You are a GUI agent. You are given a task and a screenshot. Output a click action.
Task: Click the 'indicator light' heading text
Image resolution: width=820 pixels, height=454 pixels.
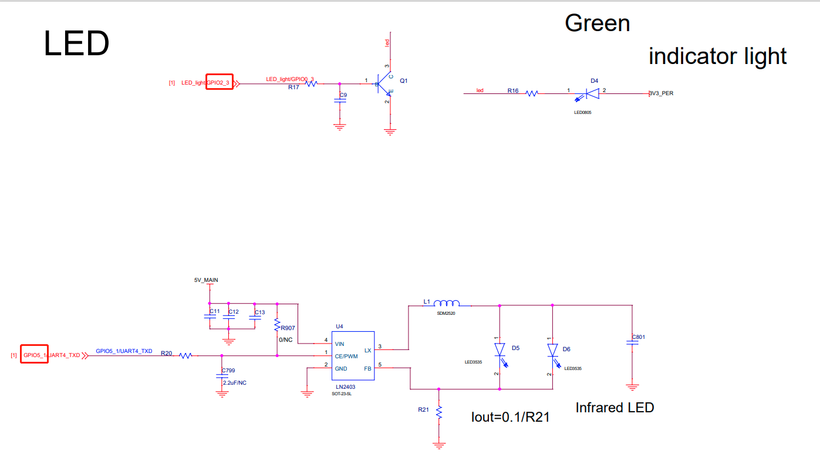[x=718, y=56]
